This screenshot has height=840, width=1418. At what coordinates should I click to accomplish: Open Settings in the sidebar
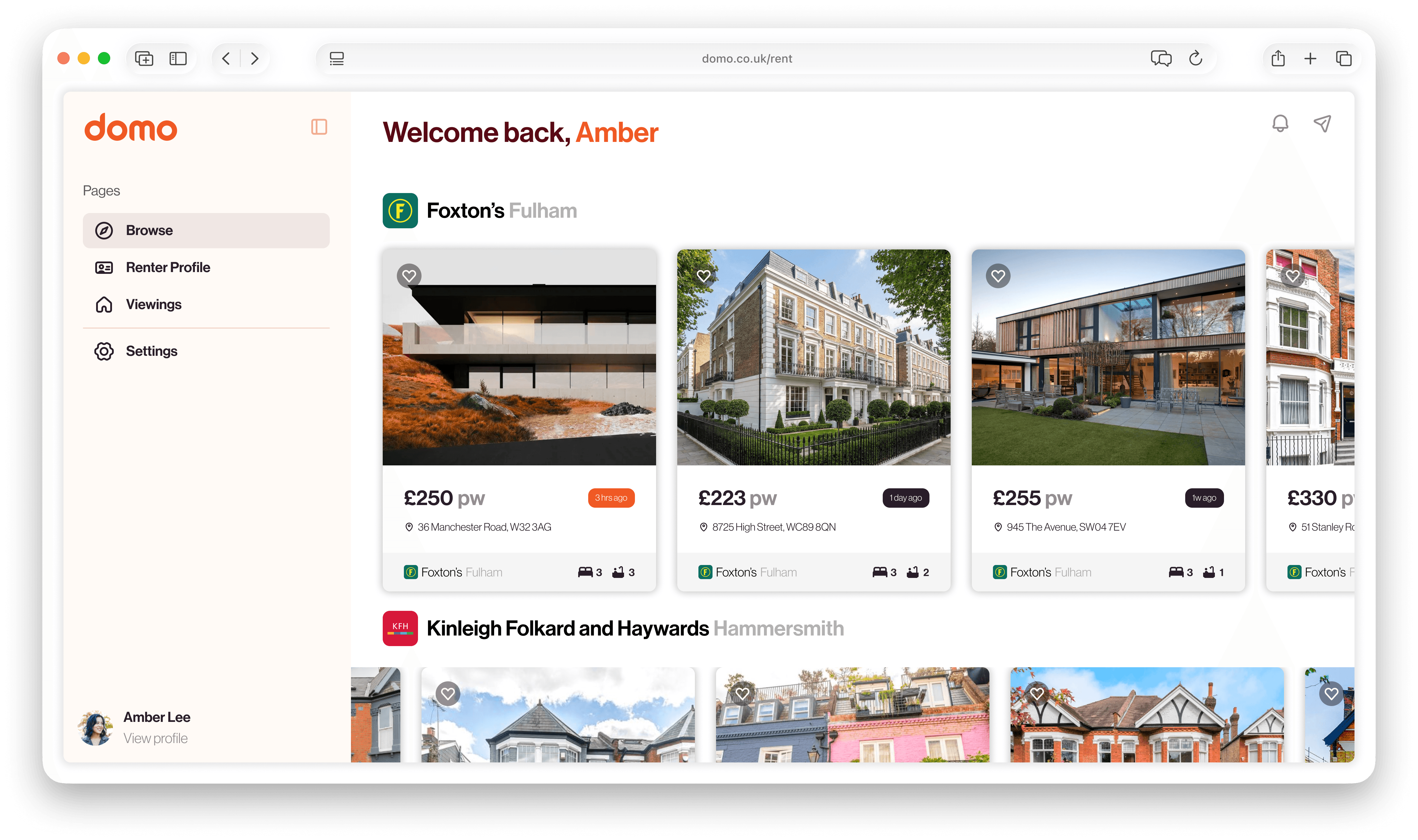151,351
